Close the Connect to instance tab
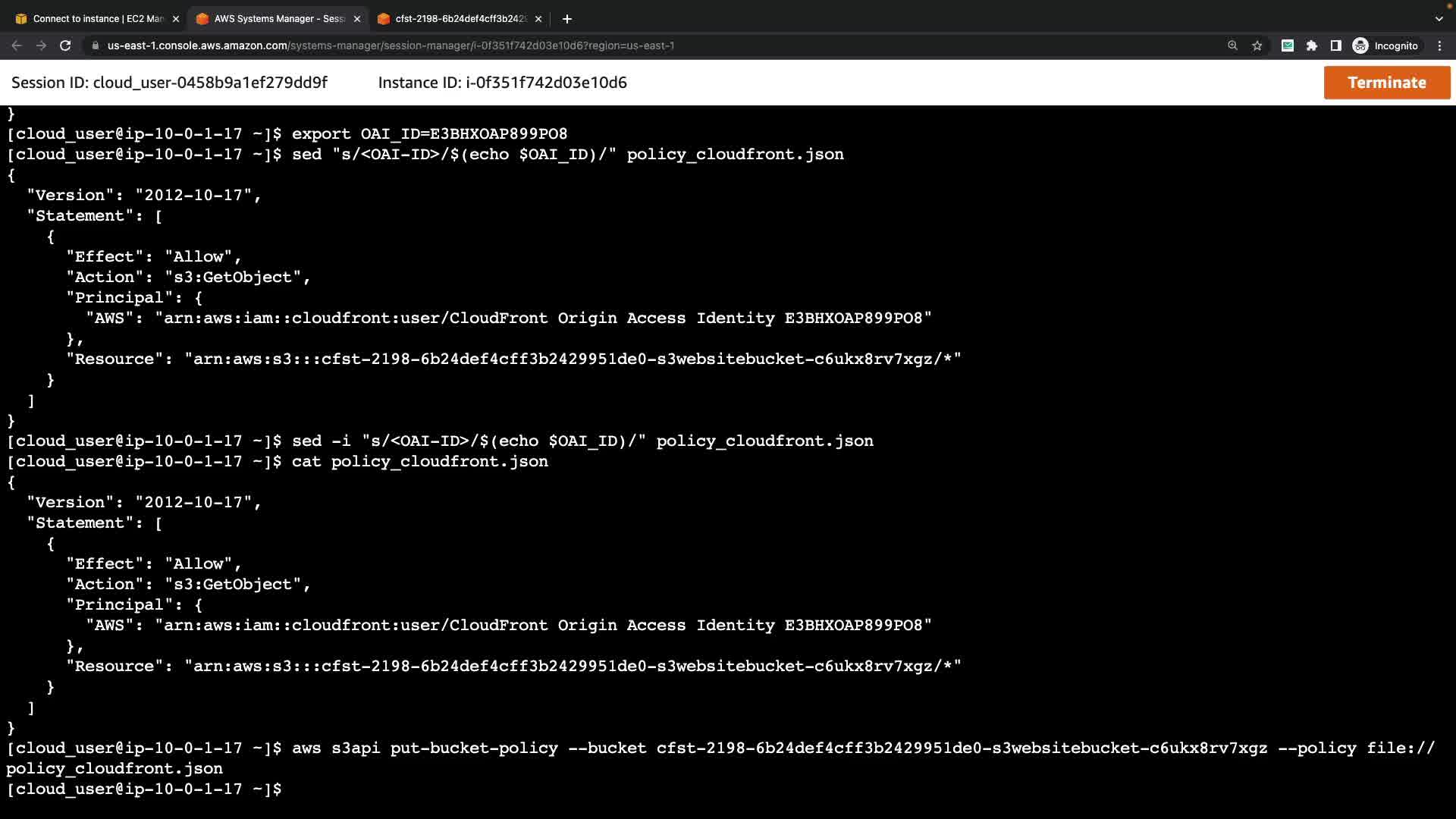The width and height of the screenshot is (1456, 819). point(176,18)
